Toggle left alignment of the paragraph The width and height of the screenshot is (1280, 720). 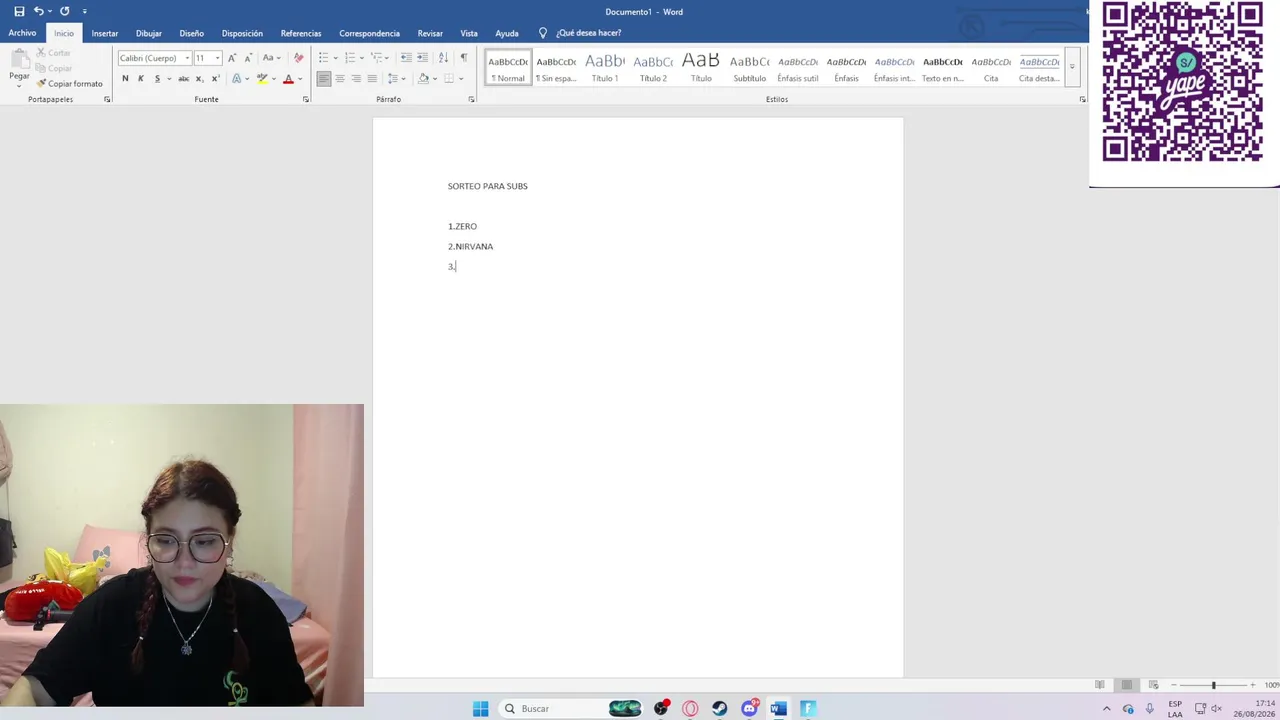(x=324, y=79)
